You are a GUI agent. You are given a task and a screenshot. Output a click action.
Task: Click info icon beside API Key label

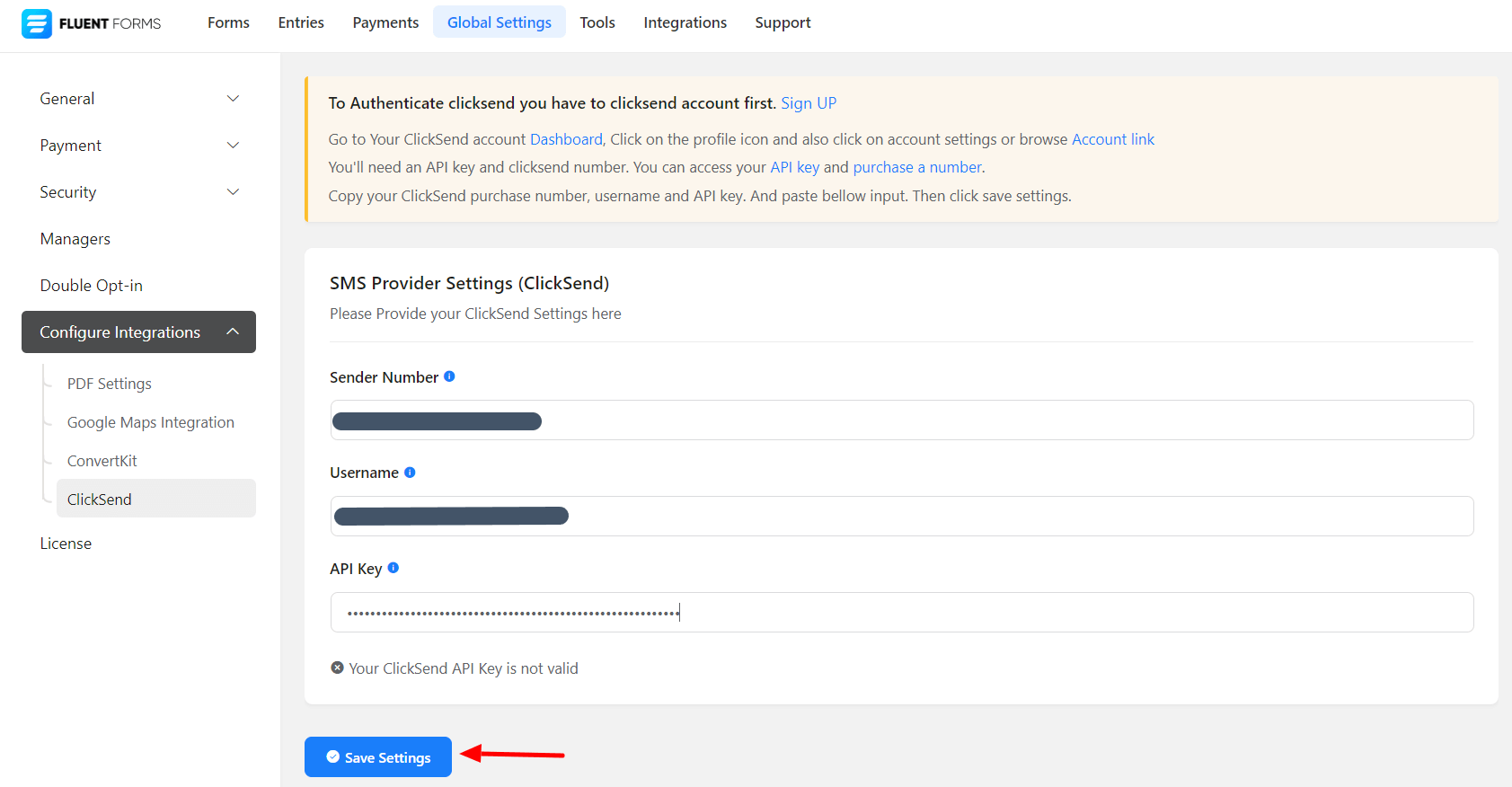pyautogui.click(x=393, y=568)
